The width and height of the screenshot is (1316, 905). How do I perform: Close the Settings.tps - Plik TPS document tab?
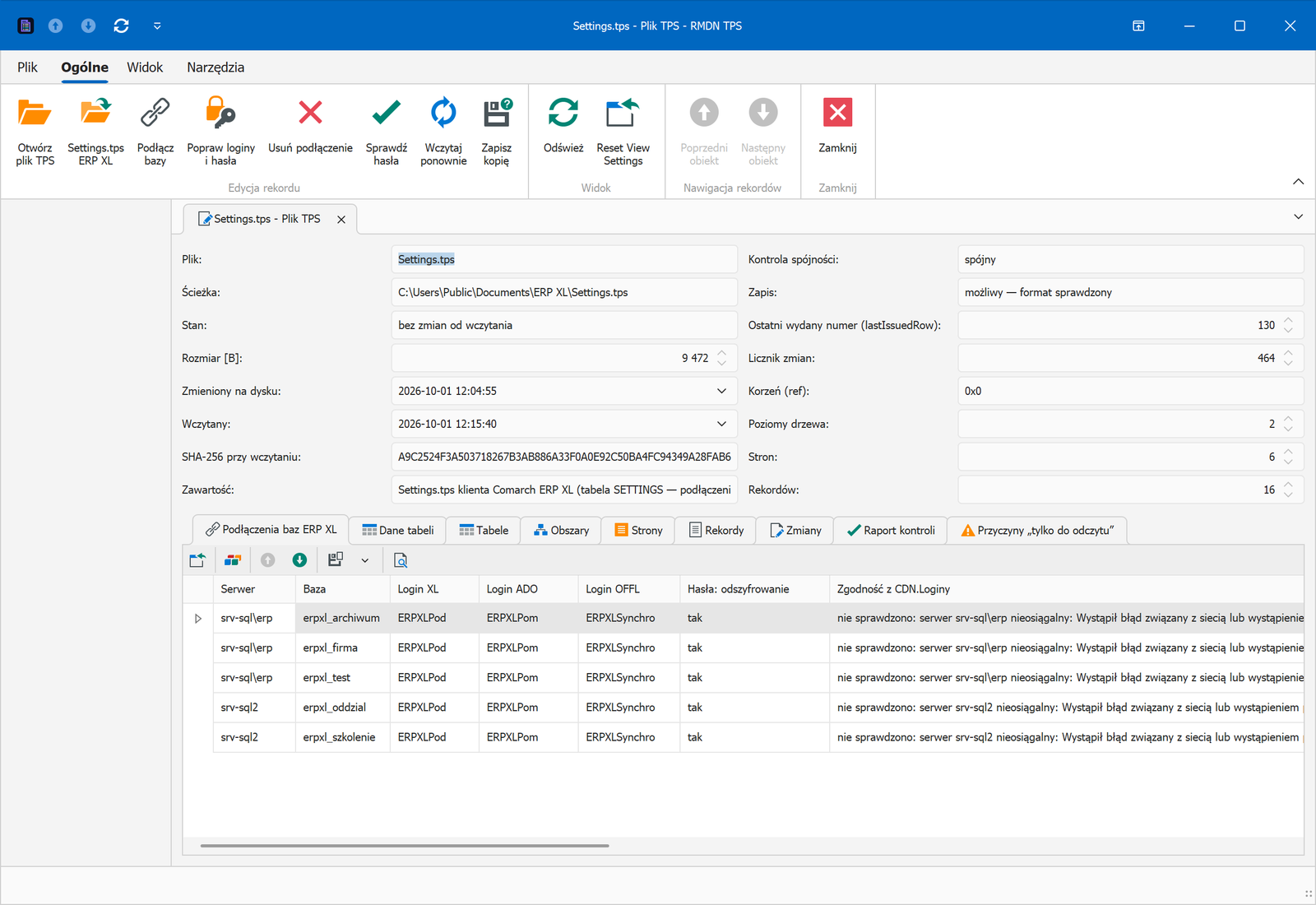pyautogui.click(x=341, y=219)
